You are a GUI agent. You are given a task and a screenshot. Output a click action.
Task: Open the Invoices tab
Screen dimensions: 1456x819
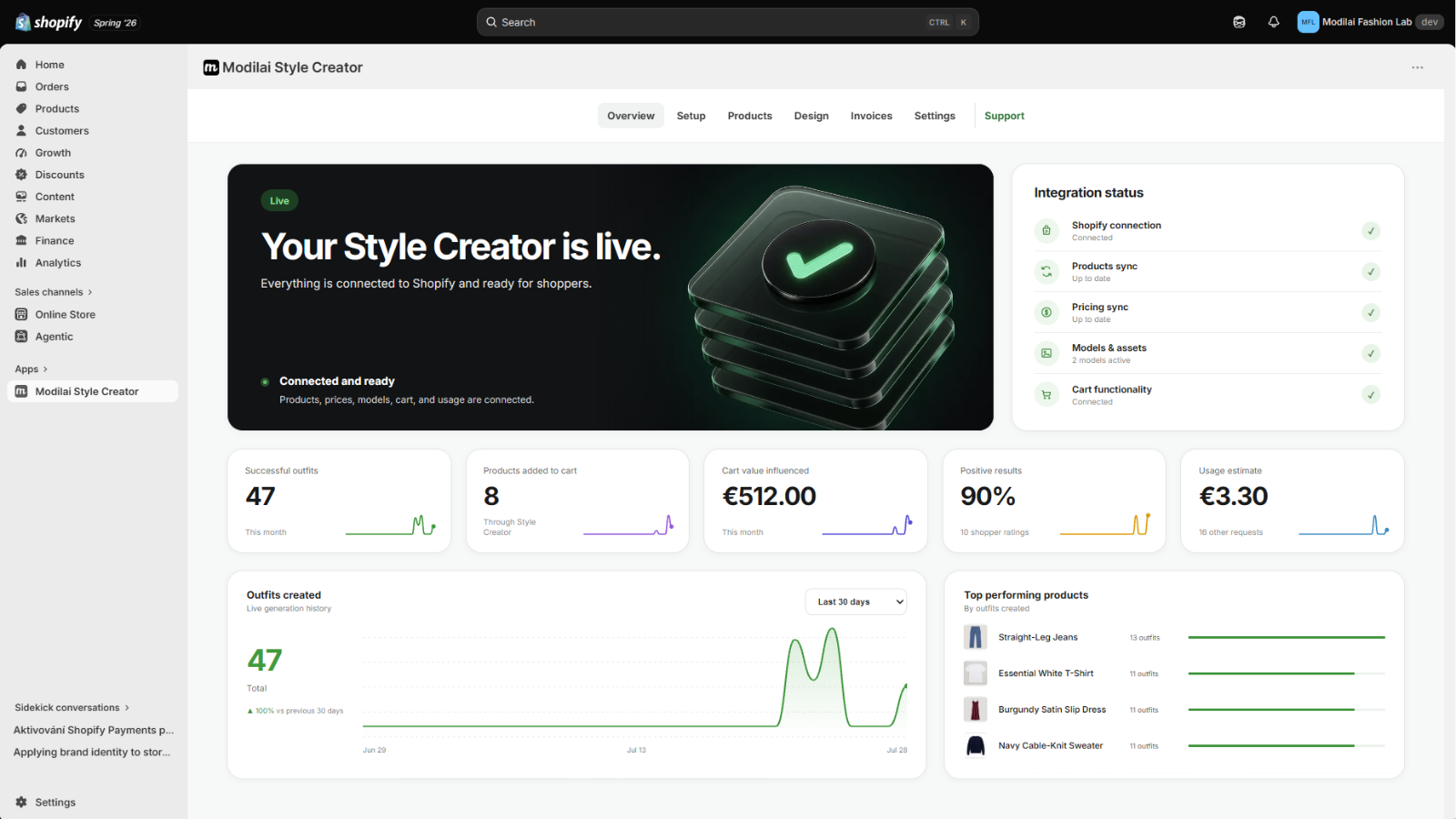871,116
